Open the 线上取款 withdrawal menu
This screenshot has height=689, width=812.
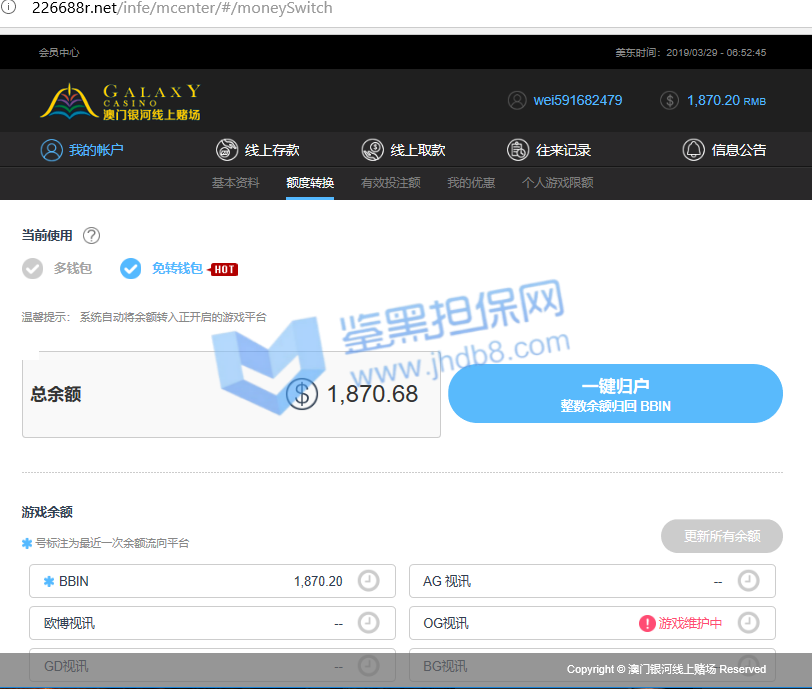point(404,150)
